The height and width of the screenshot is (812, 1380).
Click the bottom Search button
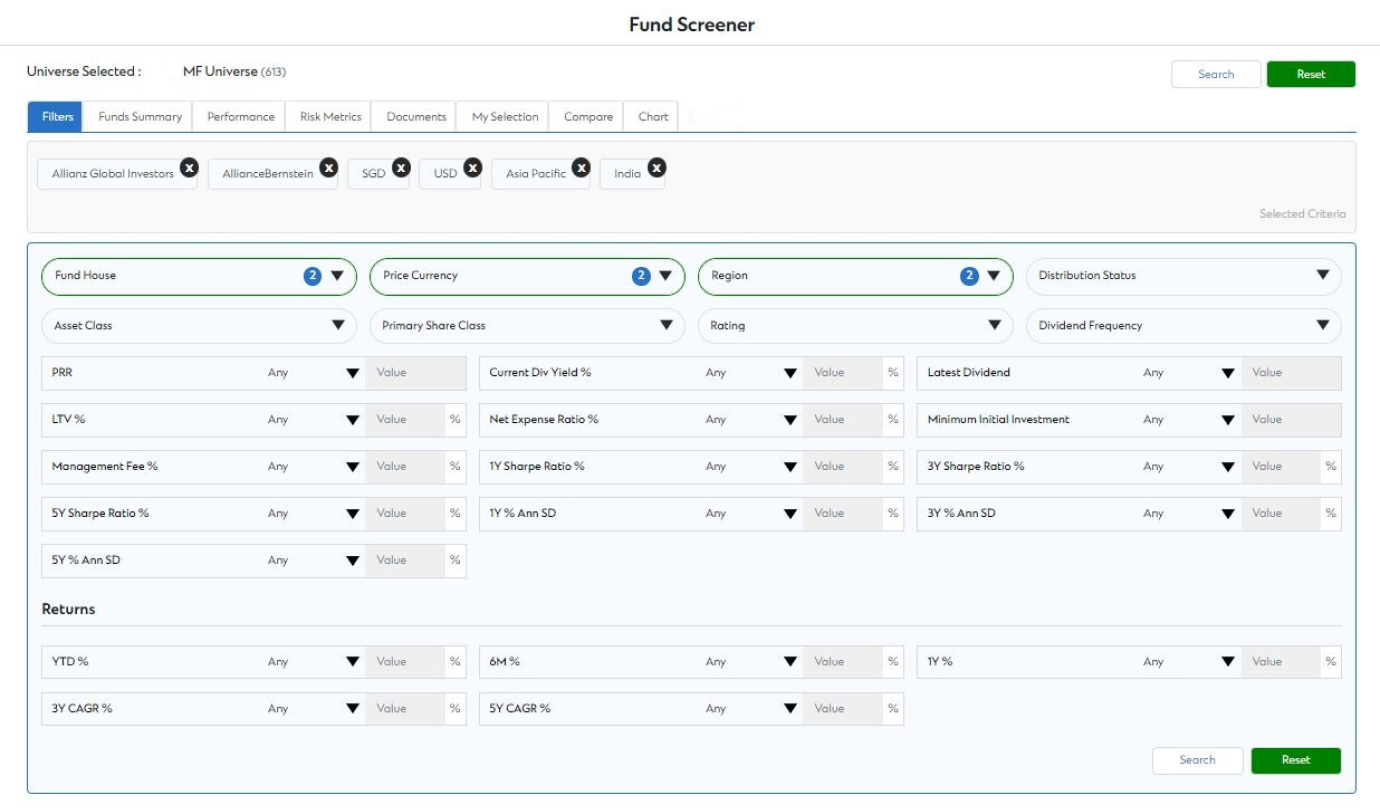click(x=1197, y=760)
